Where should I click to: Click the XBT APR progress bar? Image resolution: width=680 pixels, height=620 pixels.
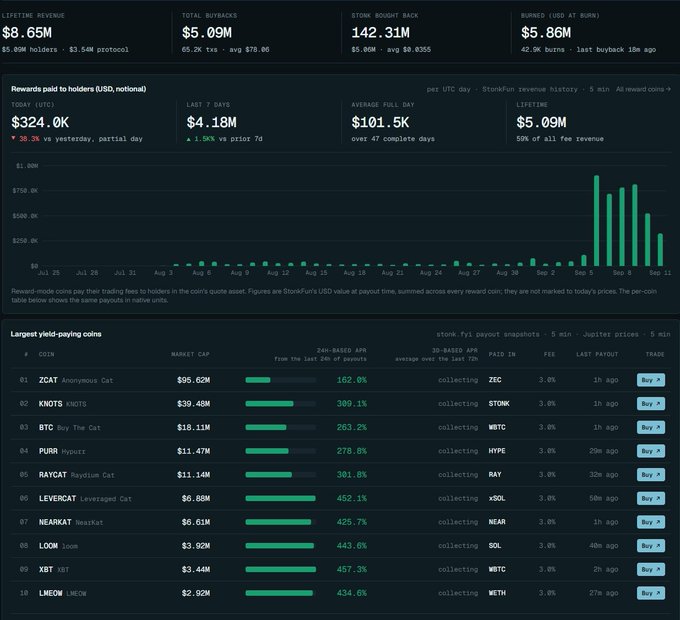coord(281,569)
